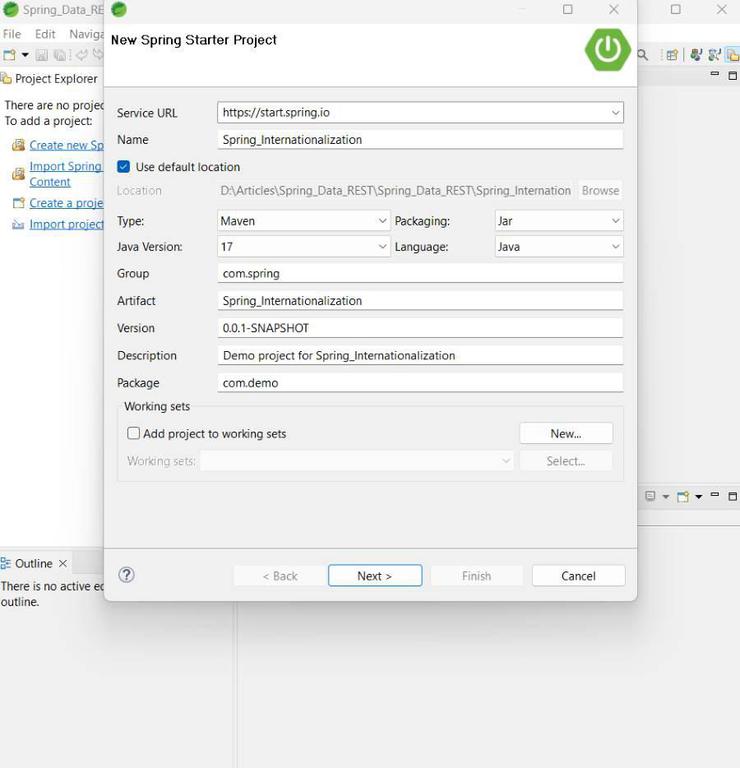Click the Spring leaf icon in main title bar
Screen dimensions: 740x768
[11, 9]
